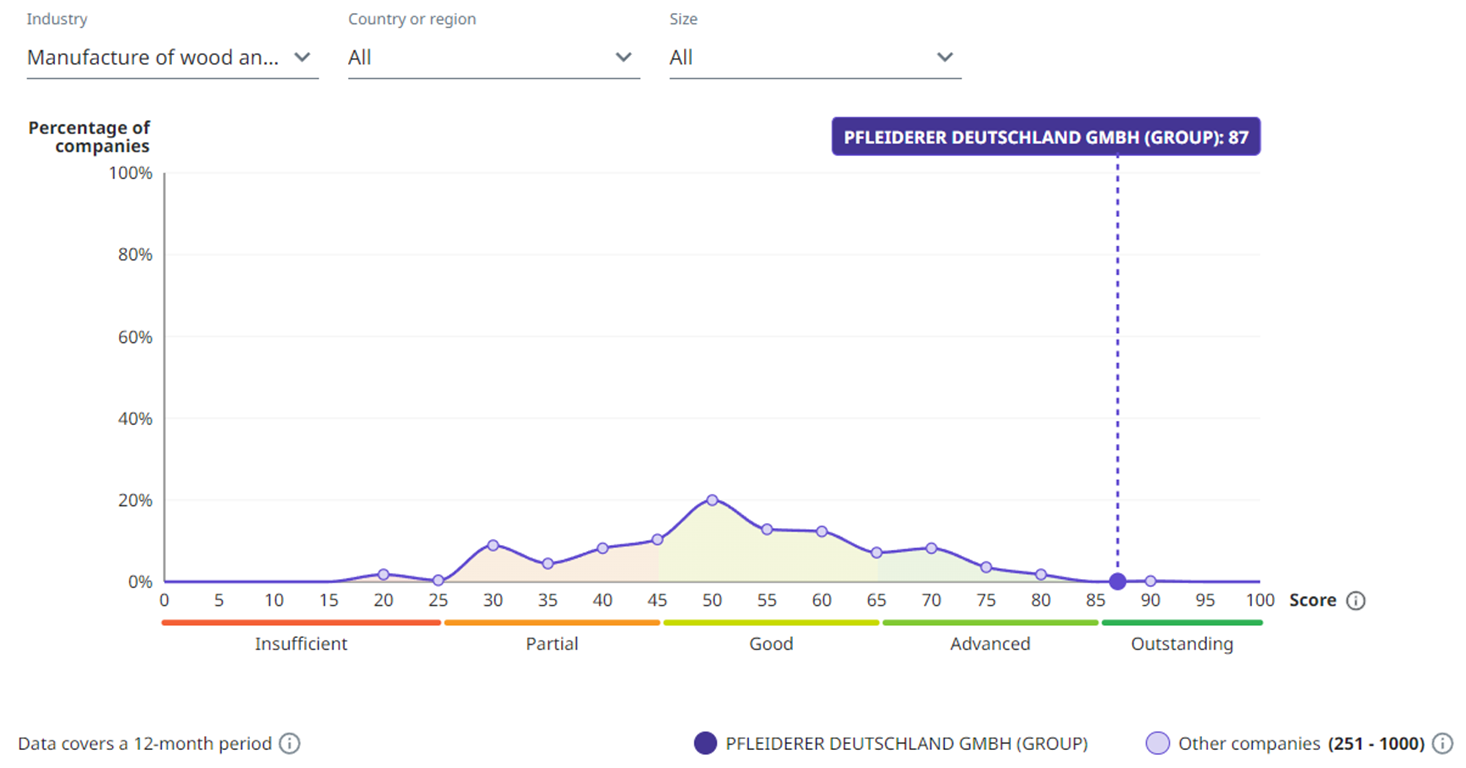Click the data point at score 40
1466x768 pixels.
(602, 548)
